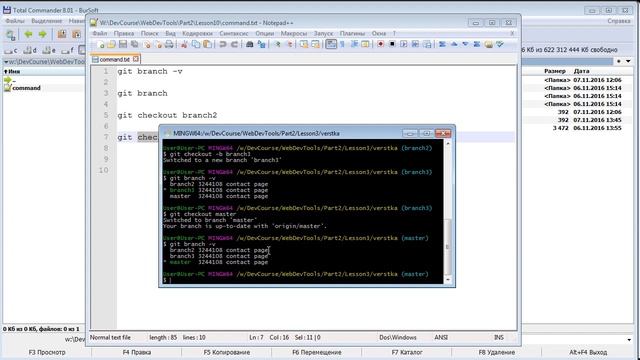Click the Paste icon in Notepad++ toolbar
Screen dimensions: 640x360
[x=207, y=44]
